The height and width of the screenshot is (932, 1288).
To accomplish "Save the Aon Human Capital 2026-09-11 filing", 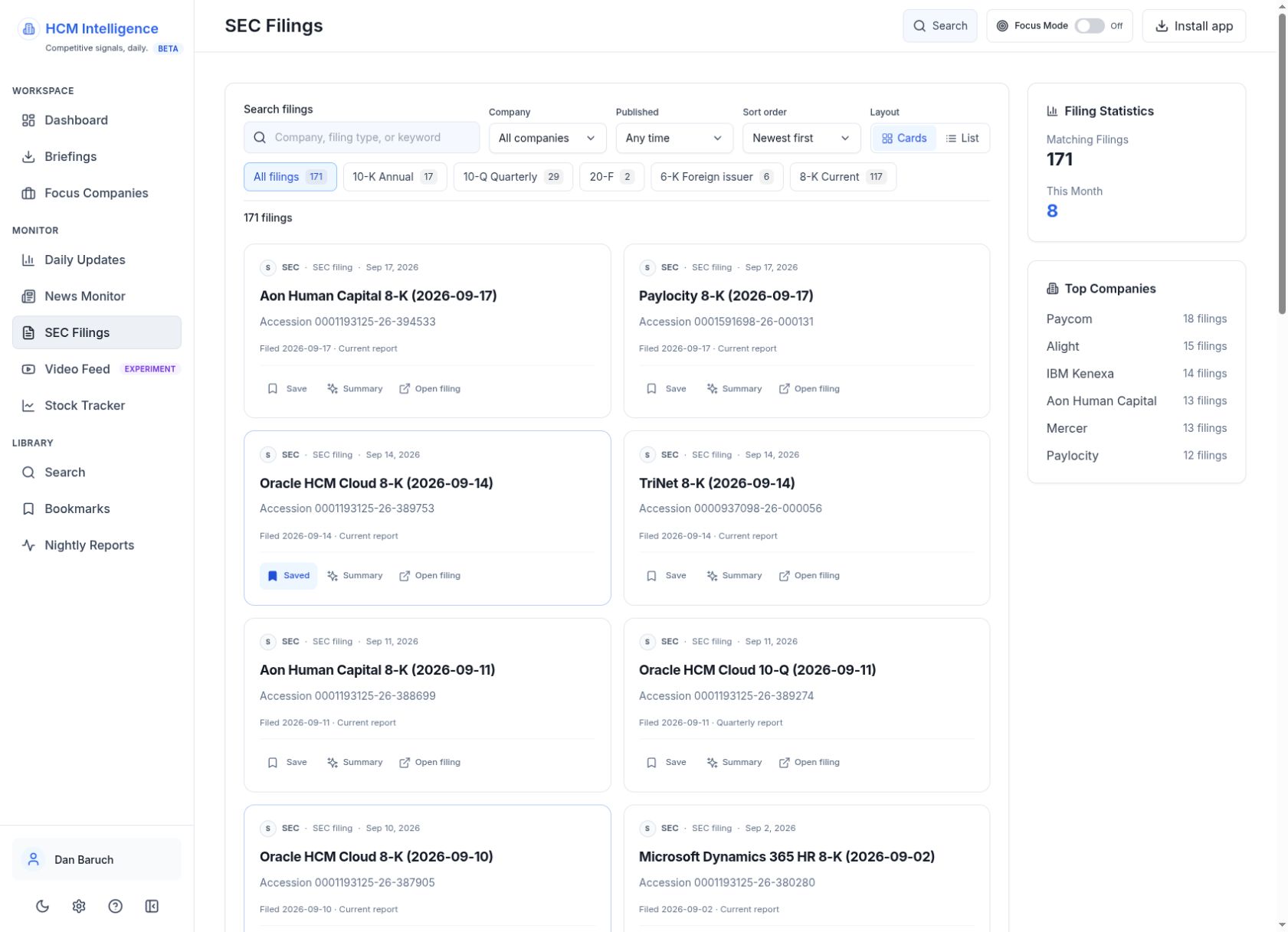I will [x=287, y=763].
